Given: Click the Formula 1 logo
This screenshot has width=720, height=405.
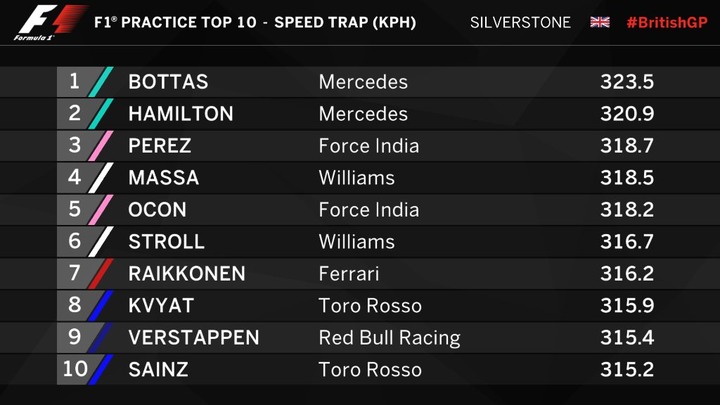Looking at the screenshot, I should pyautogui.click(x=51, y=22).
